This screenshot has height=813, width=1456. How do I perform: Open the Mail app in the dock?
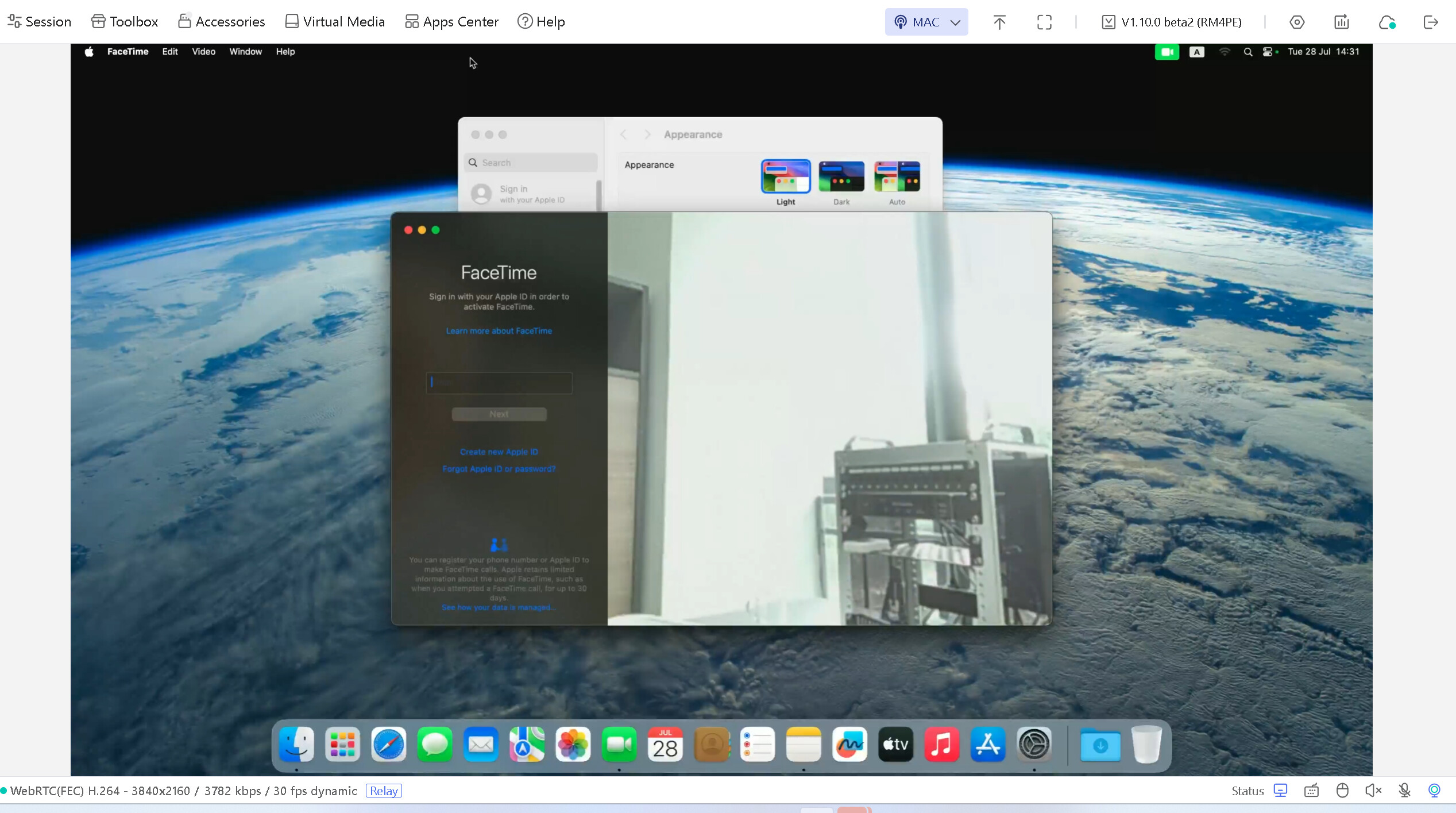tap(481, 745)
